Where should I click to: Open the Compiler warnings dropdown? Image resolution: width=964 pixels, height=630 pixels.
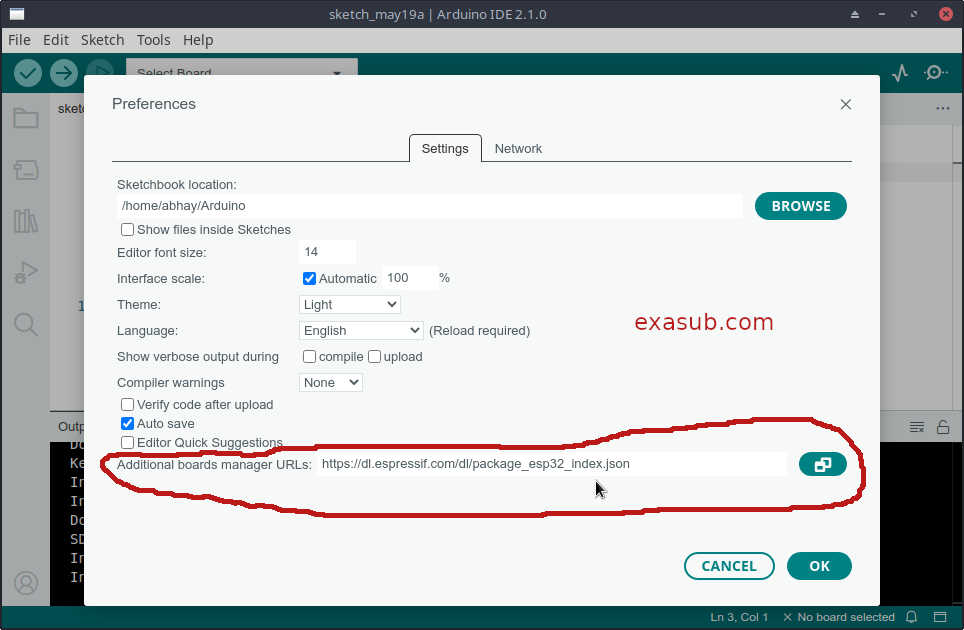(330, 382)
